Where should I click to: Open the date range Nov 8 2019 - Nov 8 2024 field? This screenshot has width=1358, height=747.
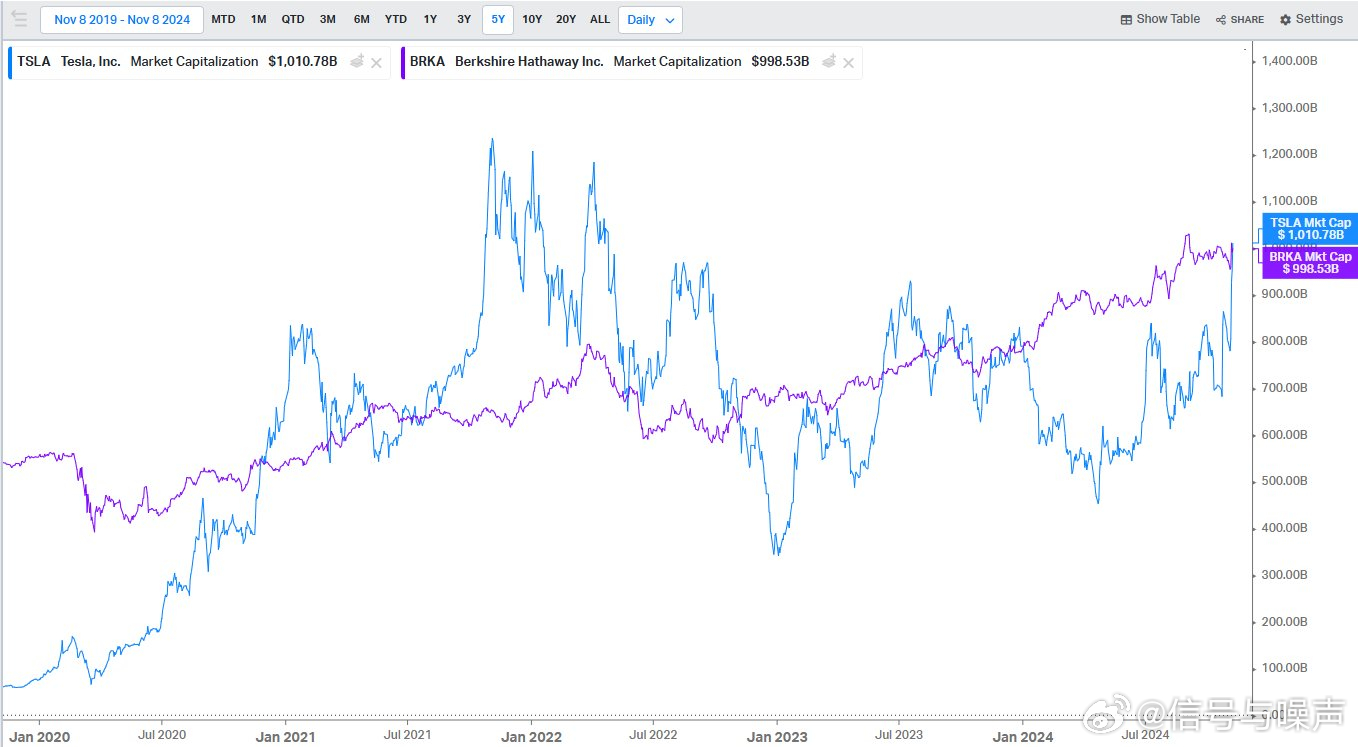(122, 20)
